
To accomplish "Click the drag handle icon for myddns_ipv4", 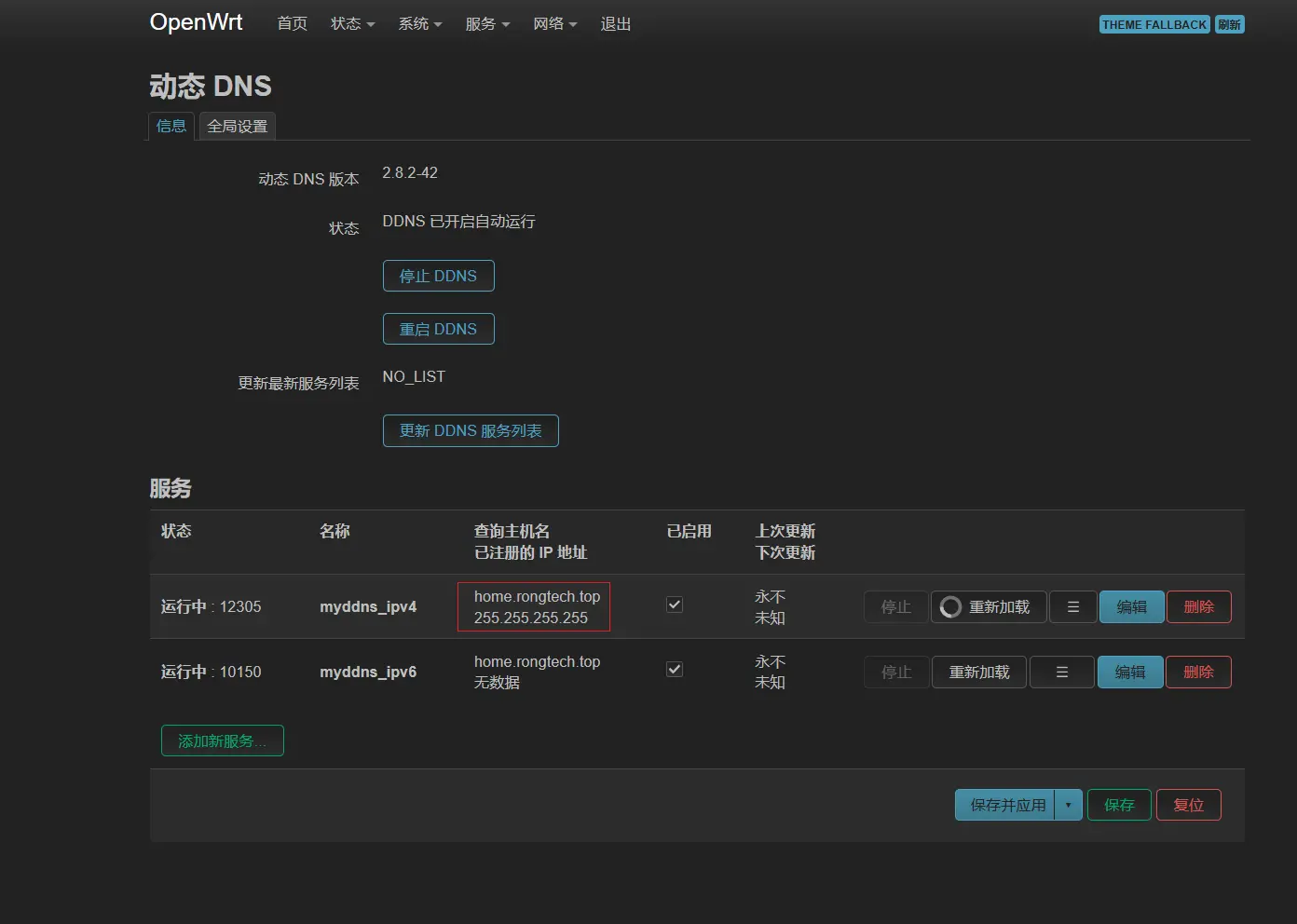I will pos(1072,607).
